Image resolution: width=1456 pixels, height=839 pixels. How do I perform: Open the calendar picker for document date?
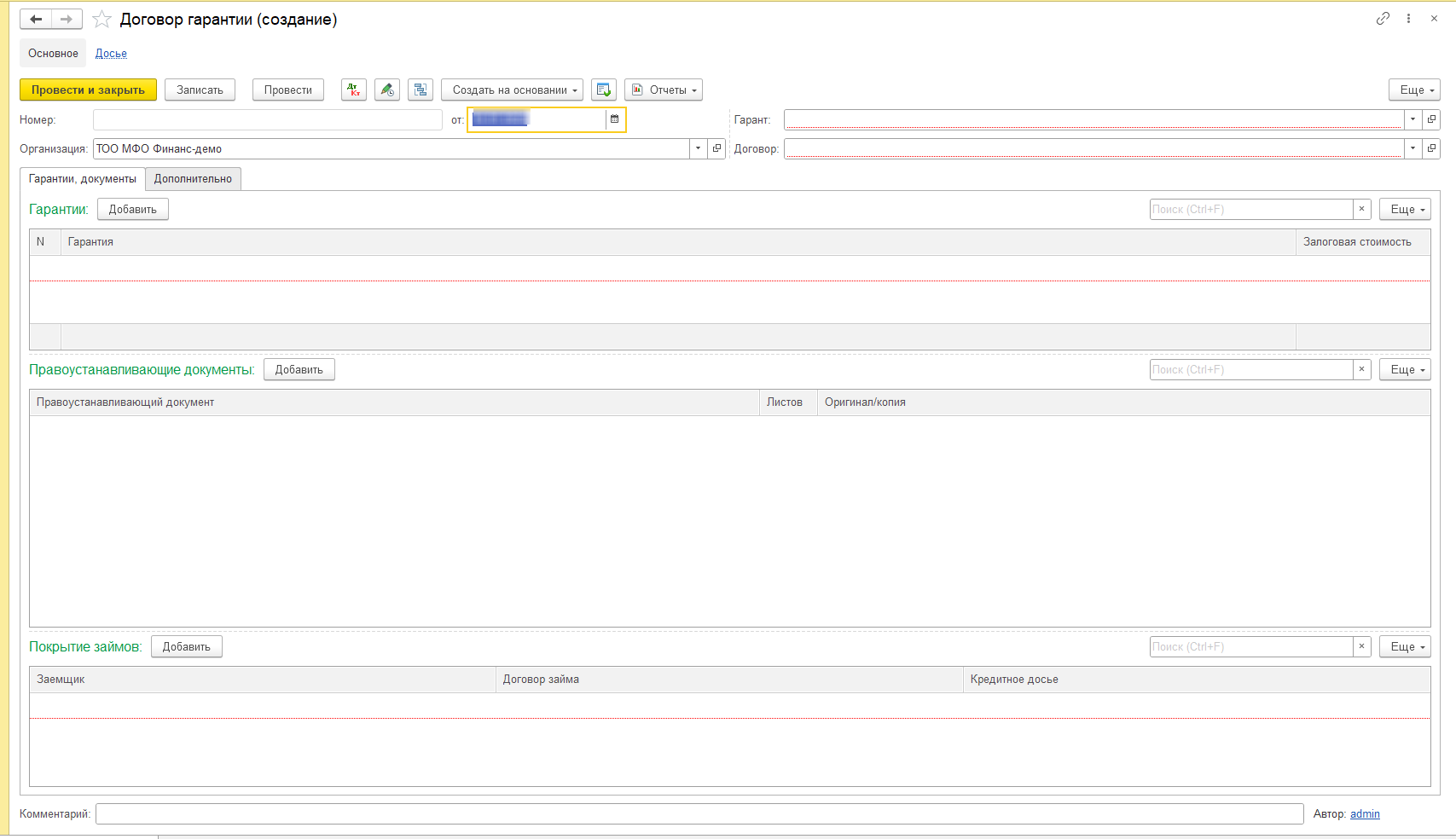[614, 119]
